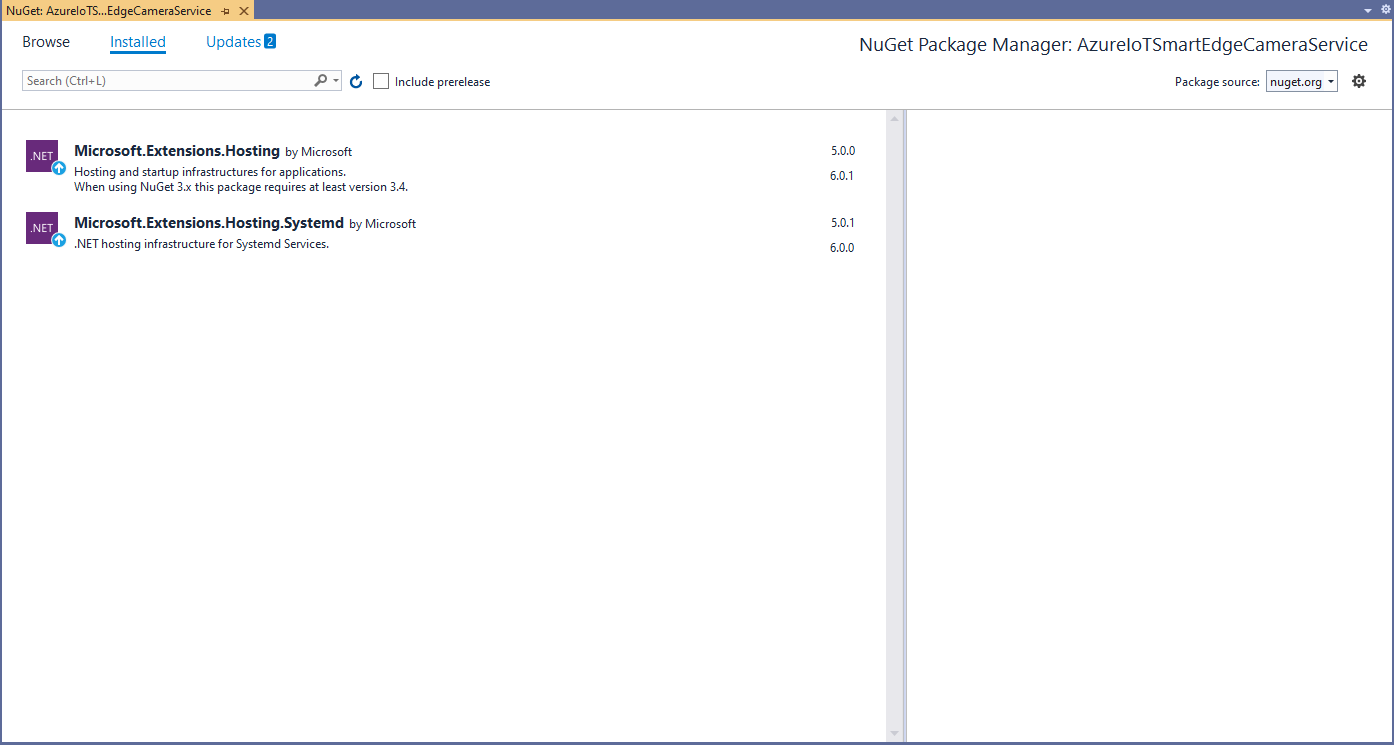Image resolution: width=1394 pixels, height=745 pixels.
Task: Focus the Search (Ctrl+L) input field
Action: (x=165, y=81)
